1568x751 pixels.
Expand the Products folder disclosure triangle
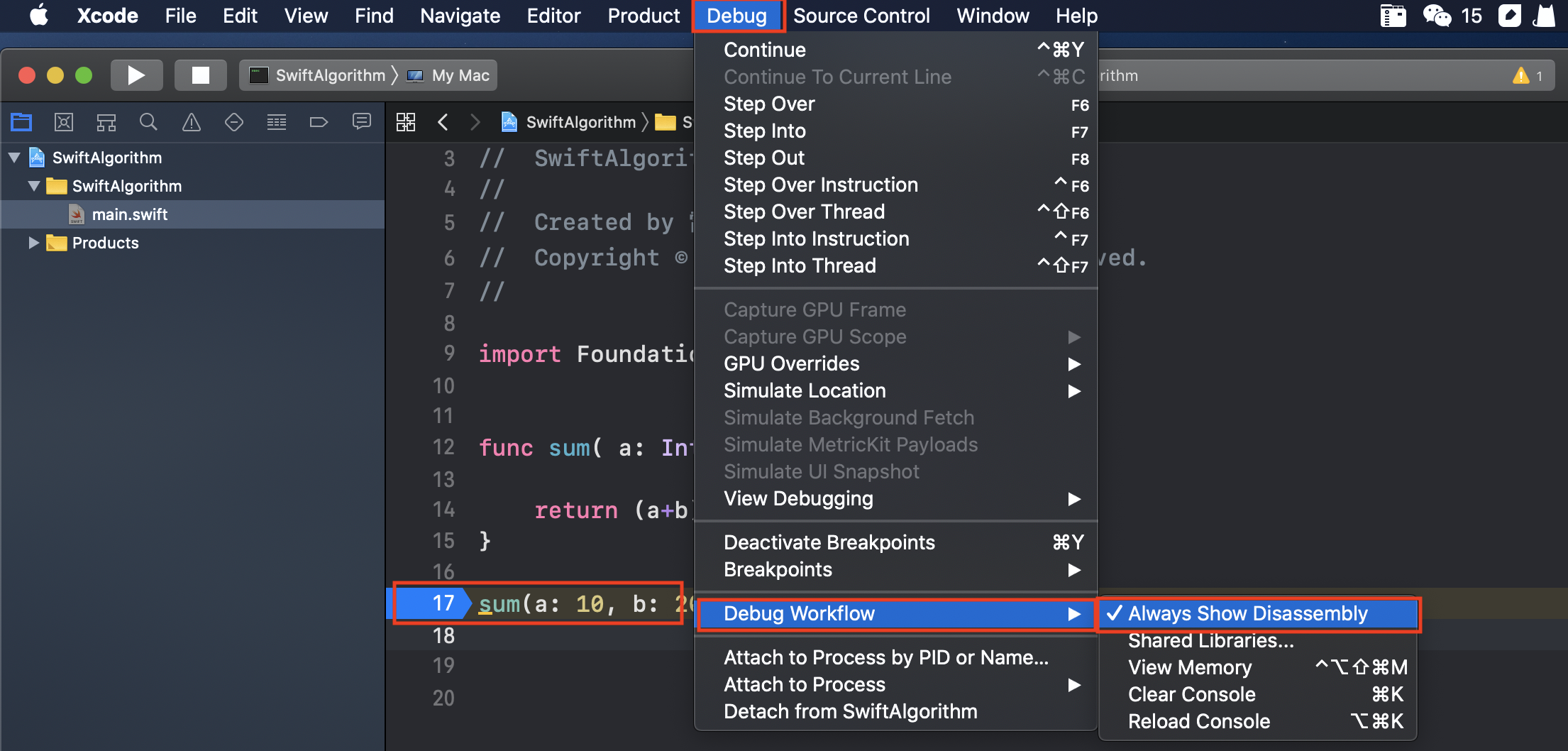coord(33,243)
